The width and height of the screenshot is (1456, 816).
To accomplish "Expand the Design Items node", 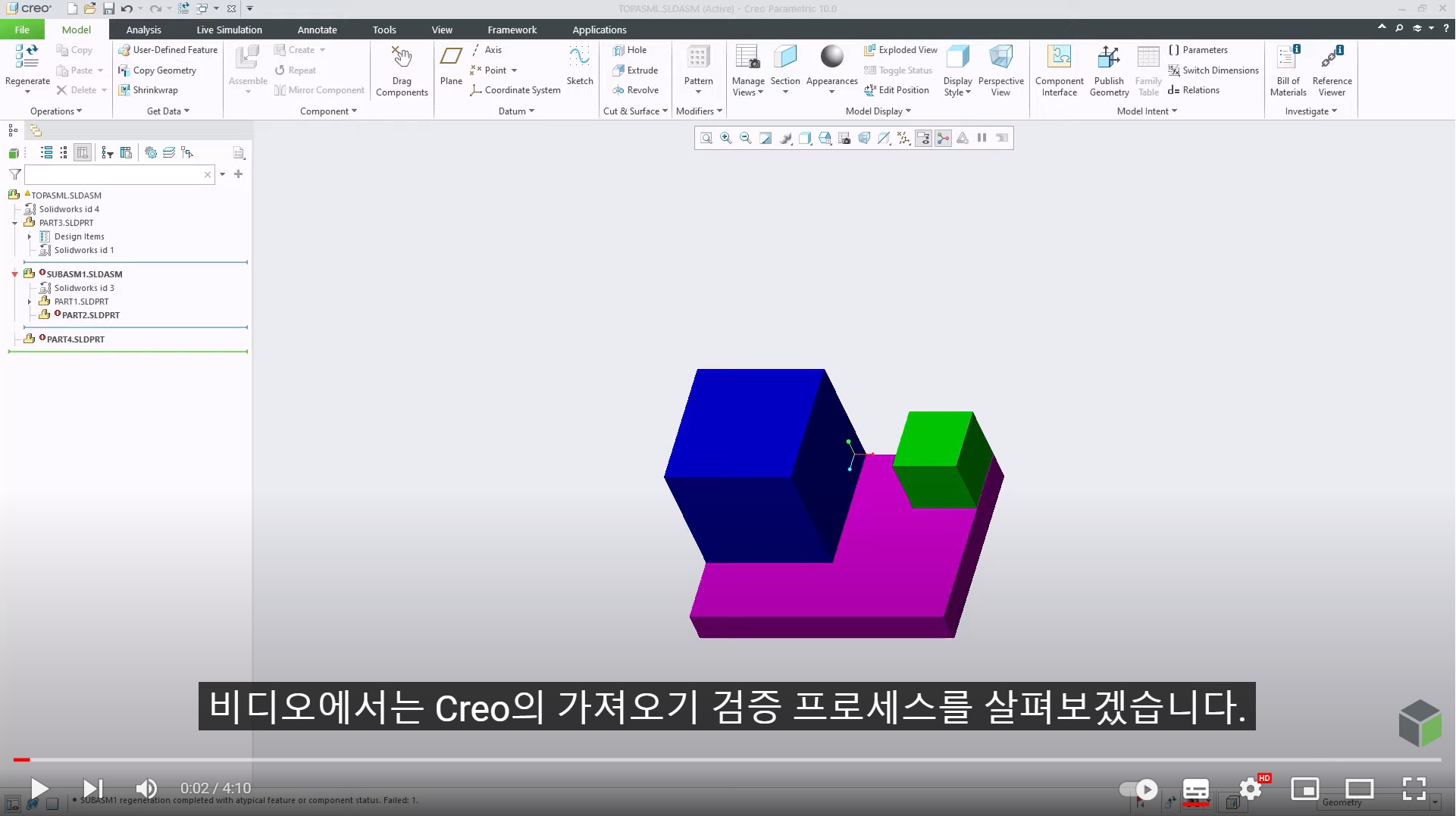I will pyautogui.click(x=30, y=237).
